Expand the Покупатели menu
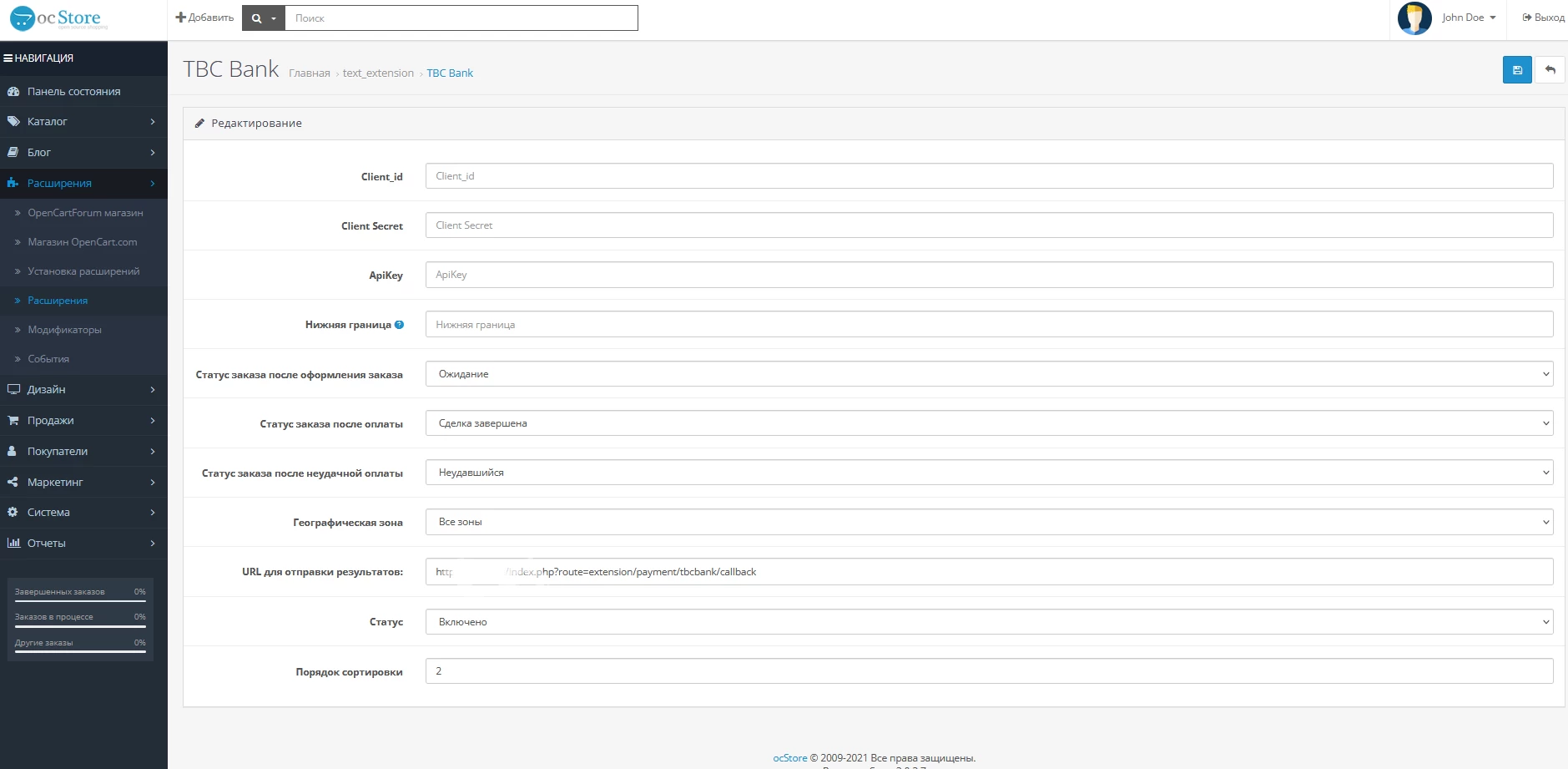 (83, 452)
